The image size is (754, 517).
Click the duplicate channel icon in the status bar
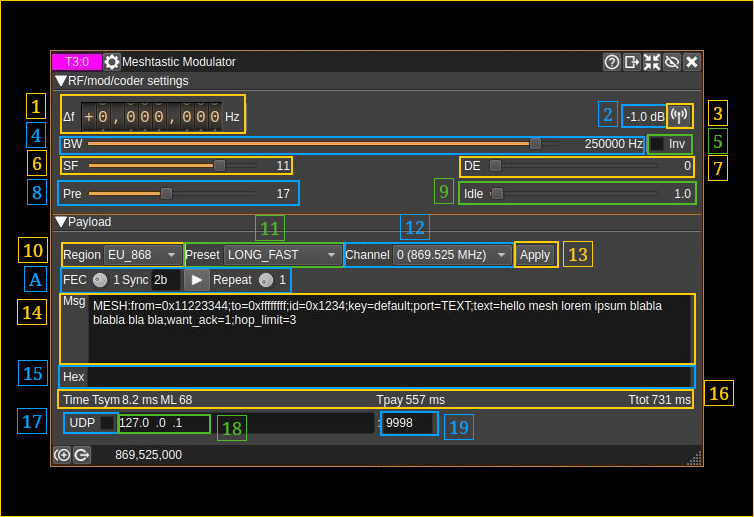(x=82, y=455)
